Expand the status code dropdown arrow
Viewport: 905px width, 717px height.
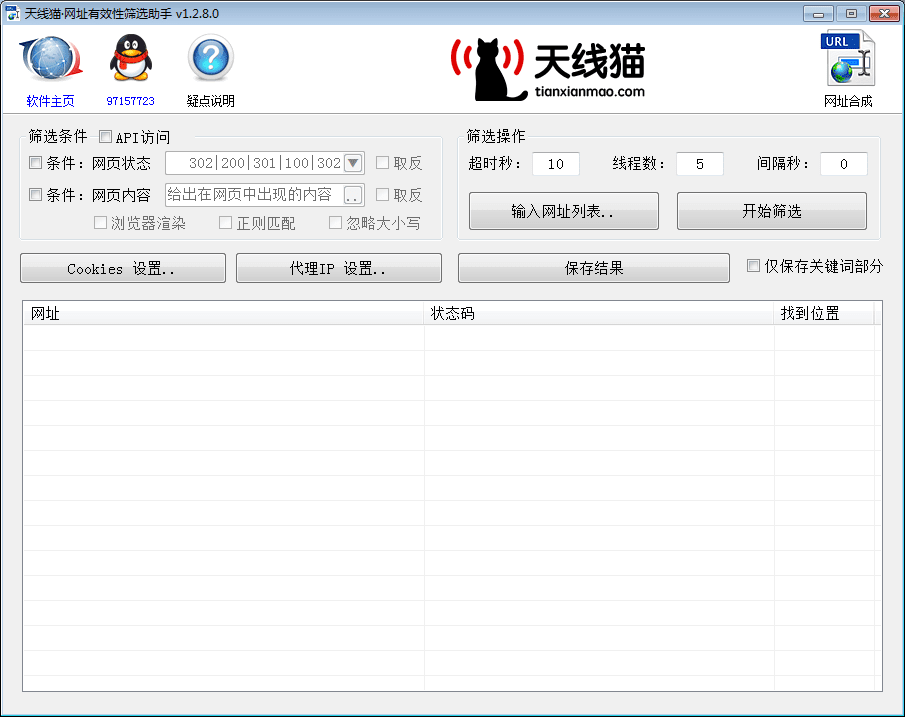coord(353,163)
